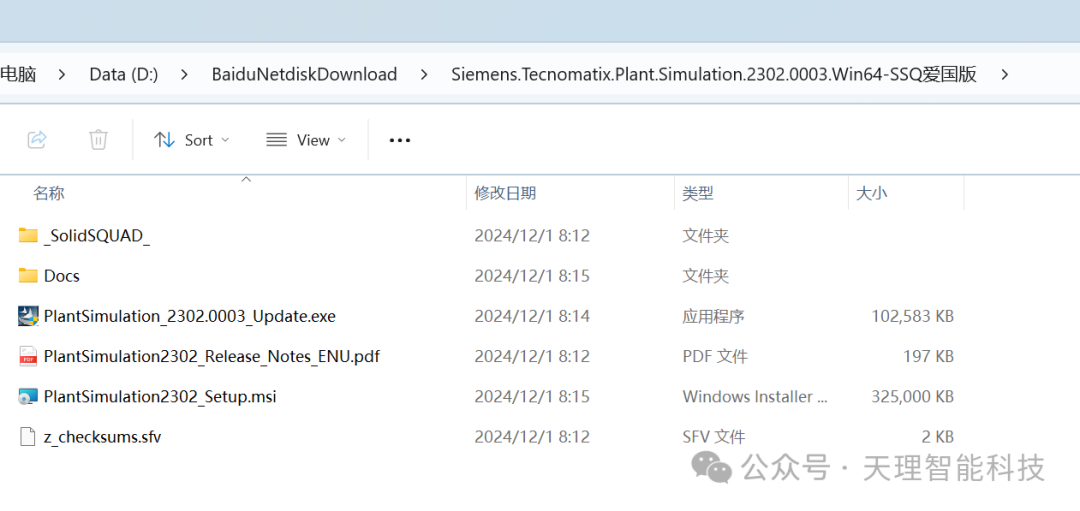Select the Docs folder icon
This screenshot has width=1080, height=511.
(x=28, y=275)
